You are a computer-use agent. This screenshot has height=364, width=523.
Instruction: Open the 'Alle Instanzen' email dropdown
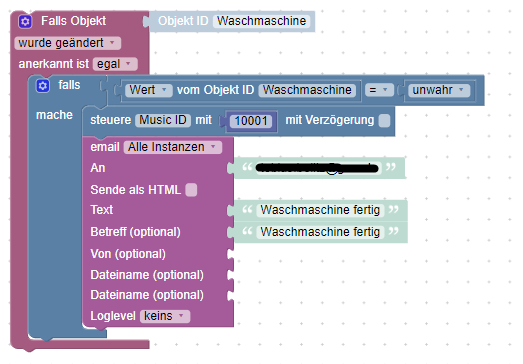click(172, 147)
